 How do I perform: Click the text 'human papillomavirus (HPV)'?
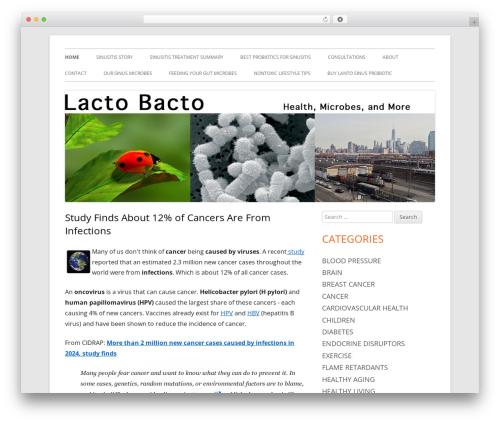(x=109, y=303)
